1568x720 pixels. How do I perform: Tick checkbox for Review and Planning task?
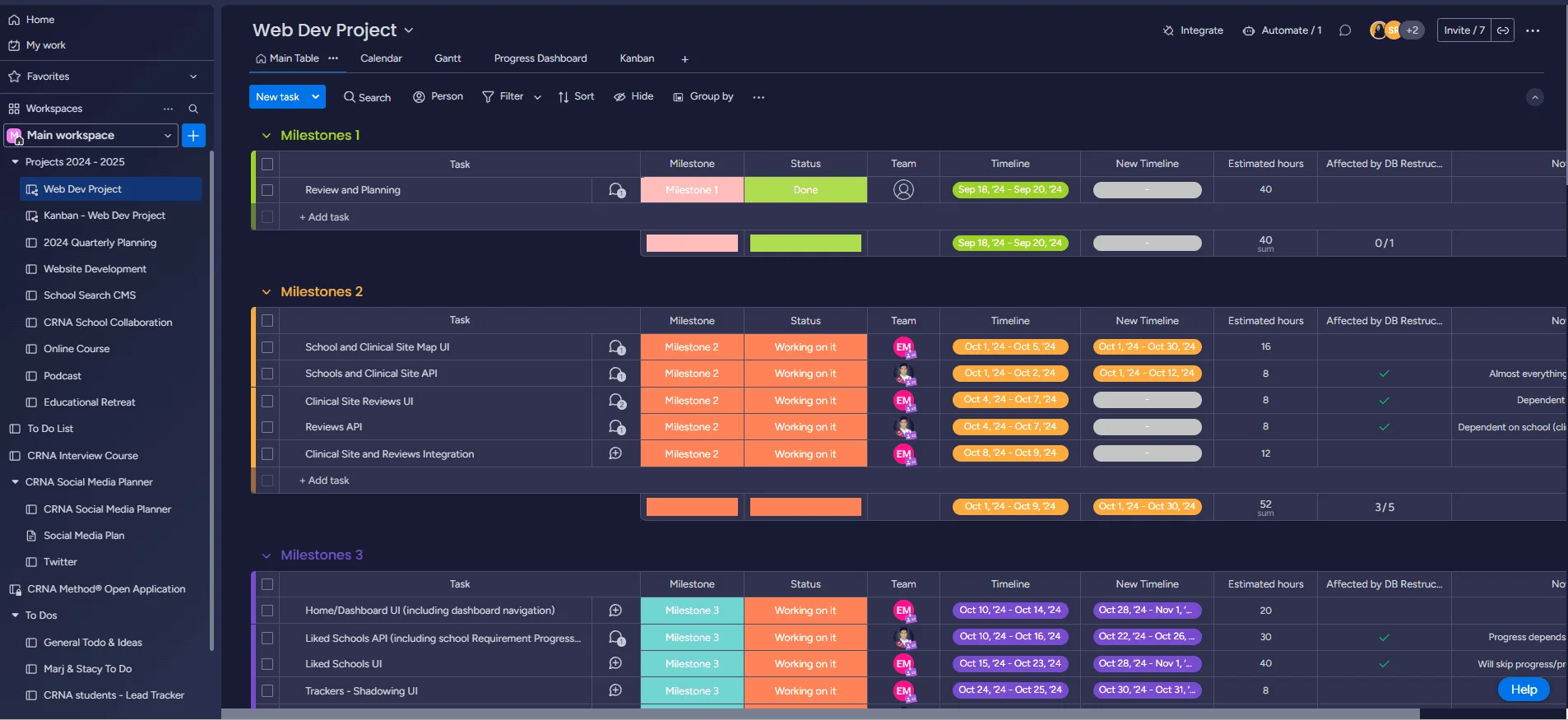[267, 190]
